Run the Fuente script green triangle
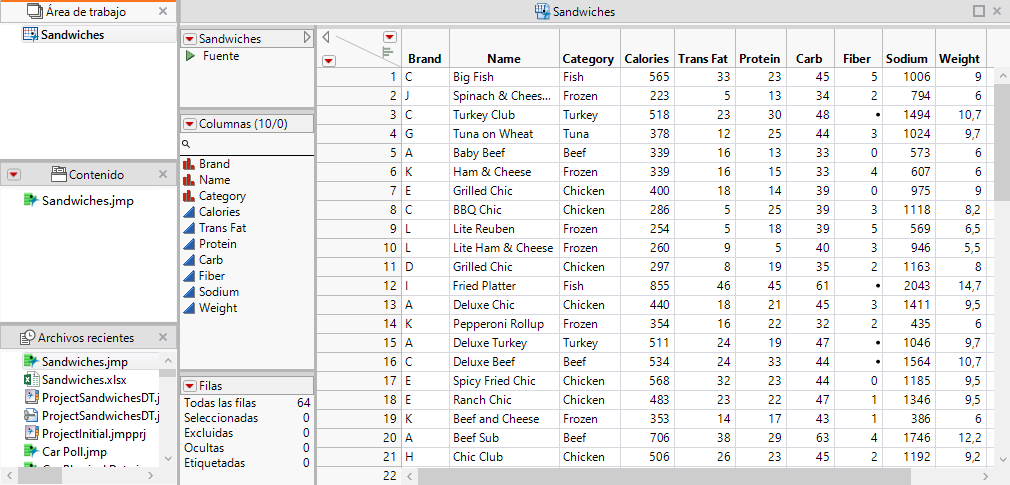Viewport: 1010px width, 485px height. (x=190, y=56)
